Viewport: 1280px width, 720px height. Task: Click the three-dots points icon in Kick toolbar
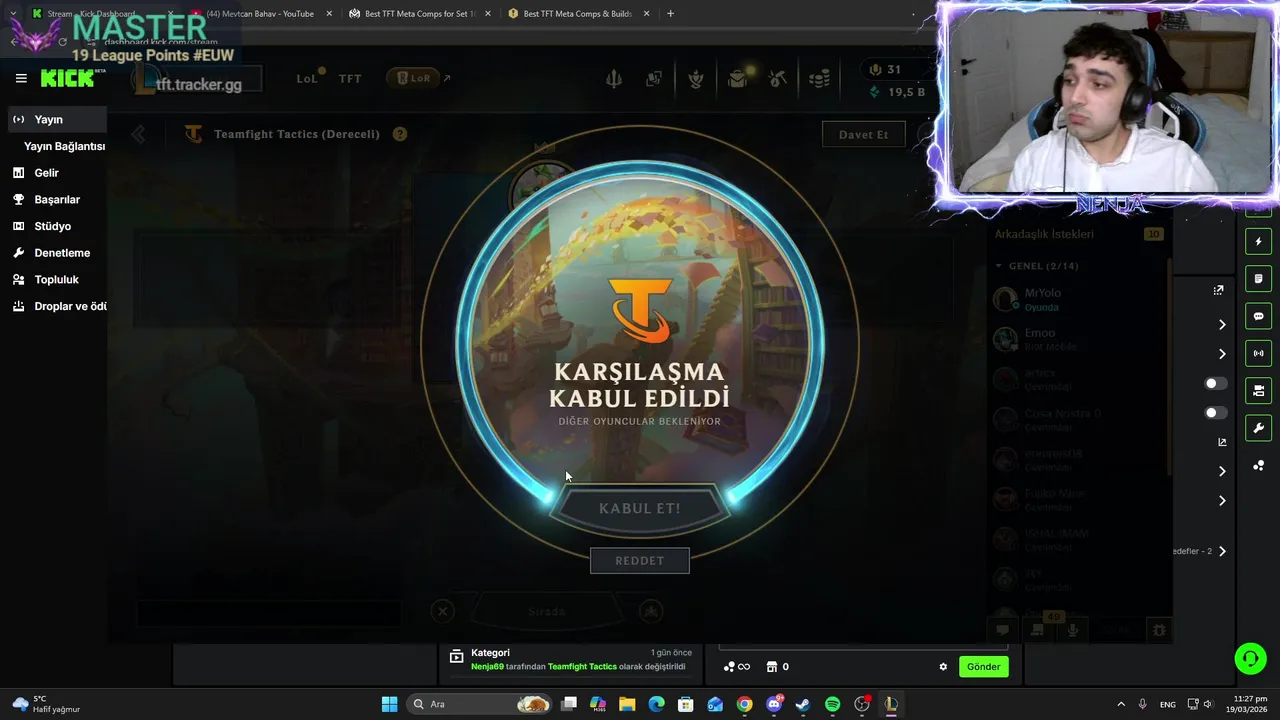pyautogui.click(x=1258, y=466)
